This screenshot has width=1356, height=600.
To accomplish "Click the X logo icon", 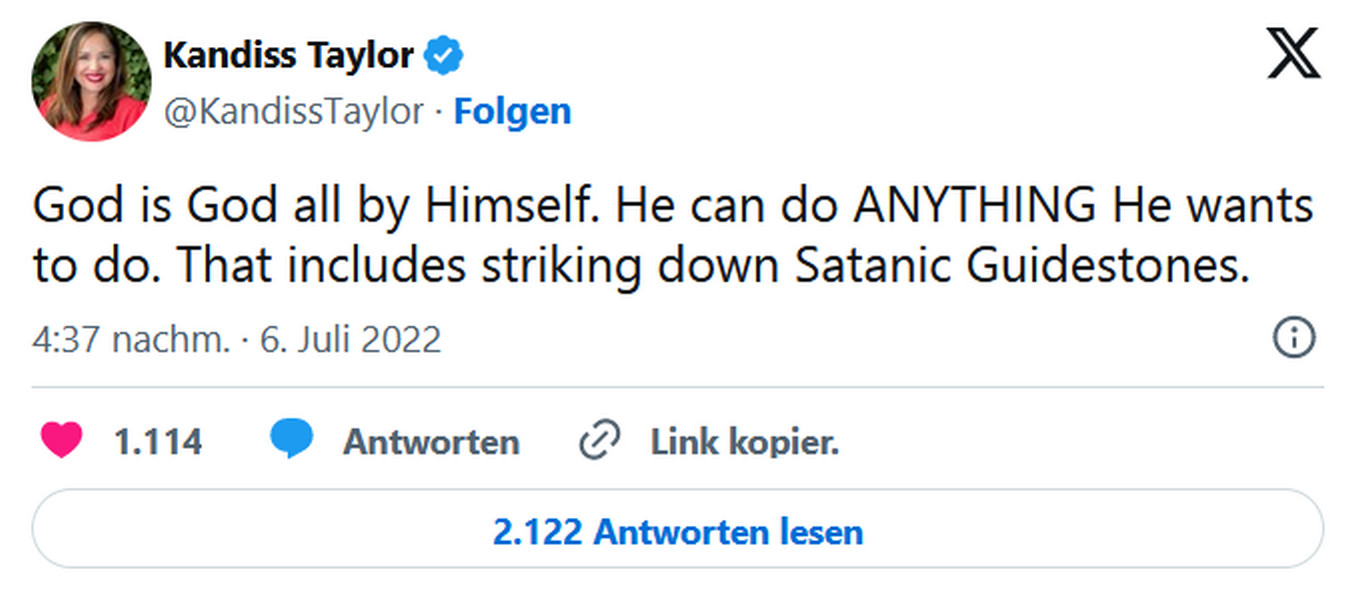I will 1293,53.
